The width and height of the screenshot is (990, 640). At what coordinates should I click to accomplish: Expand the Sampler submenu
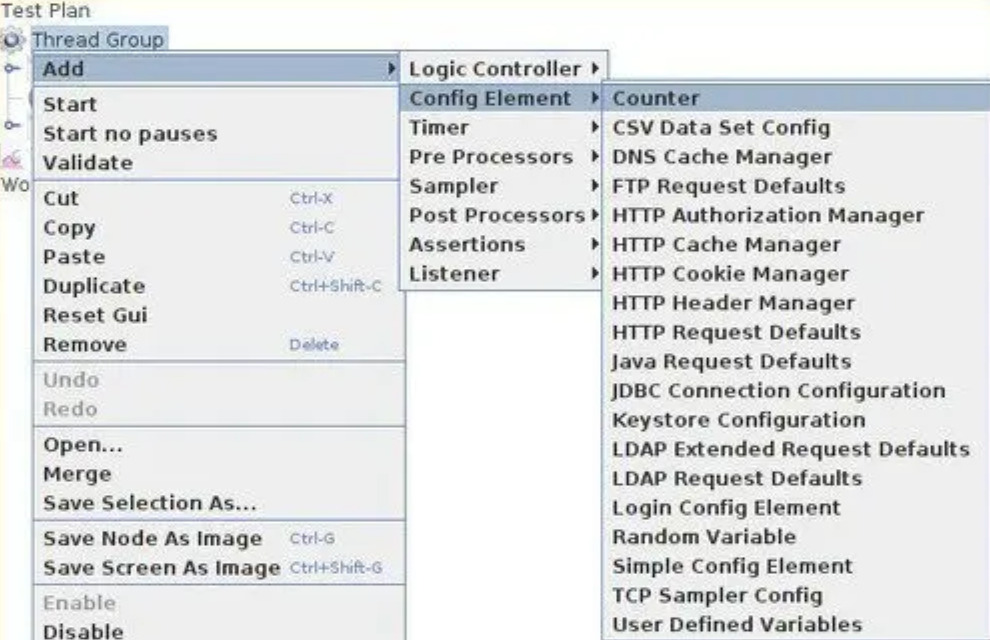coord(453,186)
